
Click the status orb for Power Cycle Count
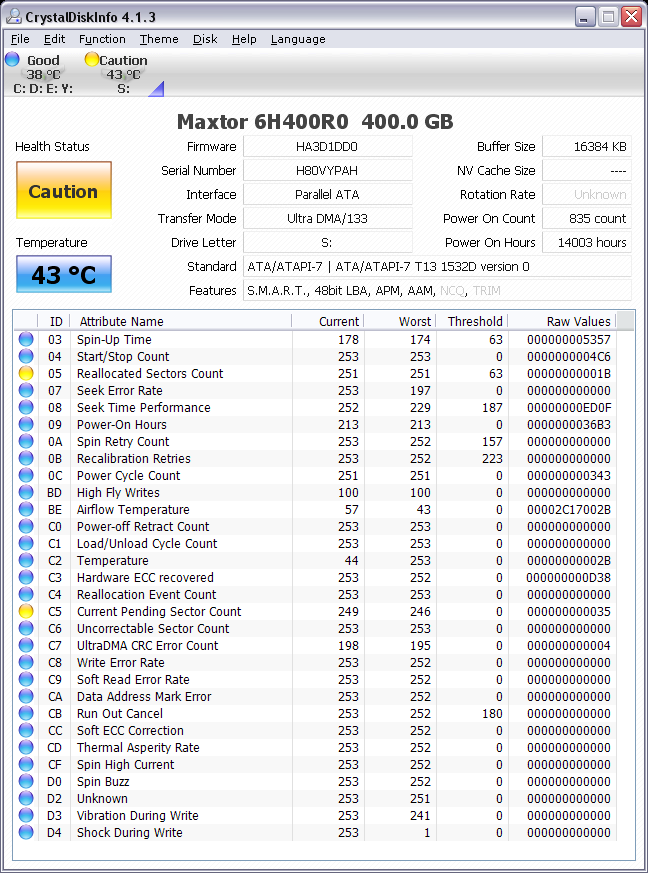click(26, 475)
